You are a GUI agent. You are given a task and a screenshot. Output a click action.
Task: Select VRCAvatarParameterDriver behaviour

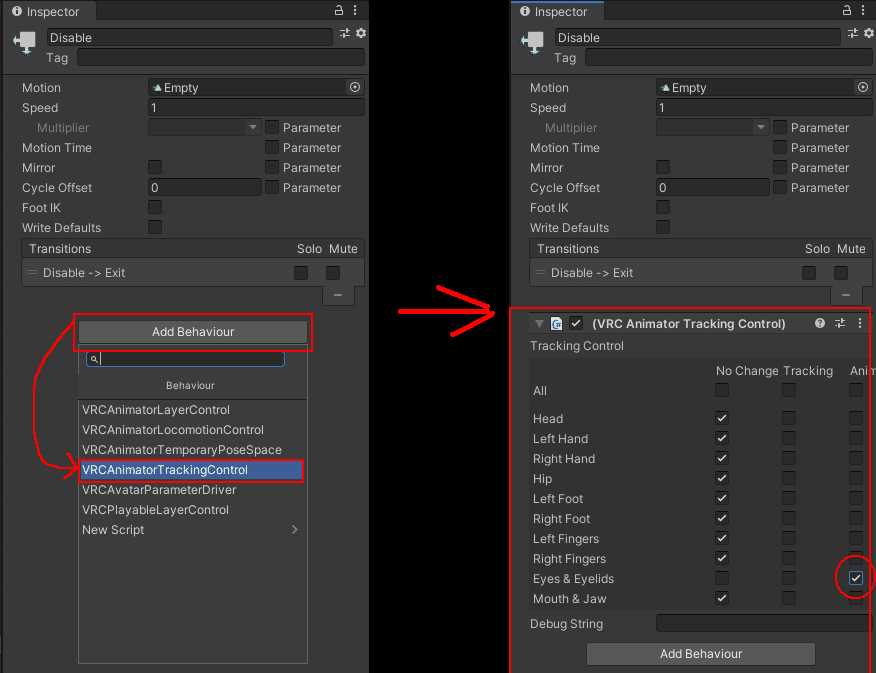coord(193,490)
